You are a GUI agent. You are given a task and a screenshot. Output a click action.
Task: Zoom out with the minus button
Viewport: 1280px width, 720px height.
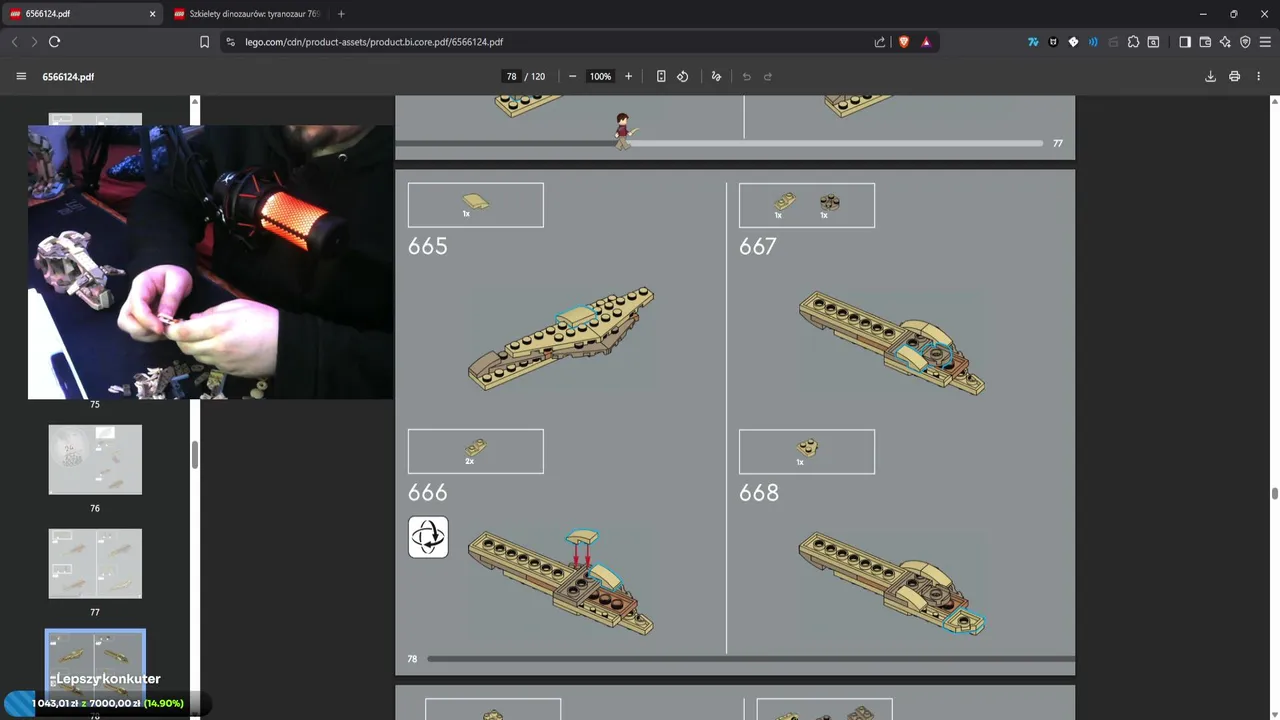(x=572, y=76)
